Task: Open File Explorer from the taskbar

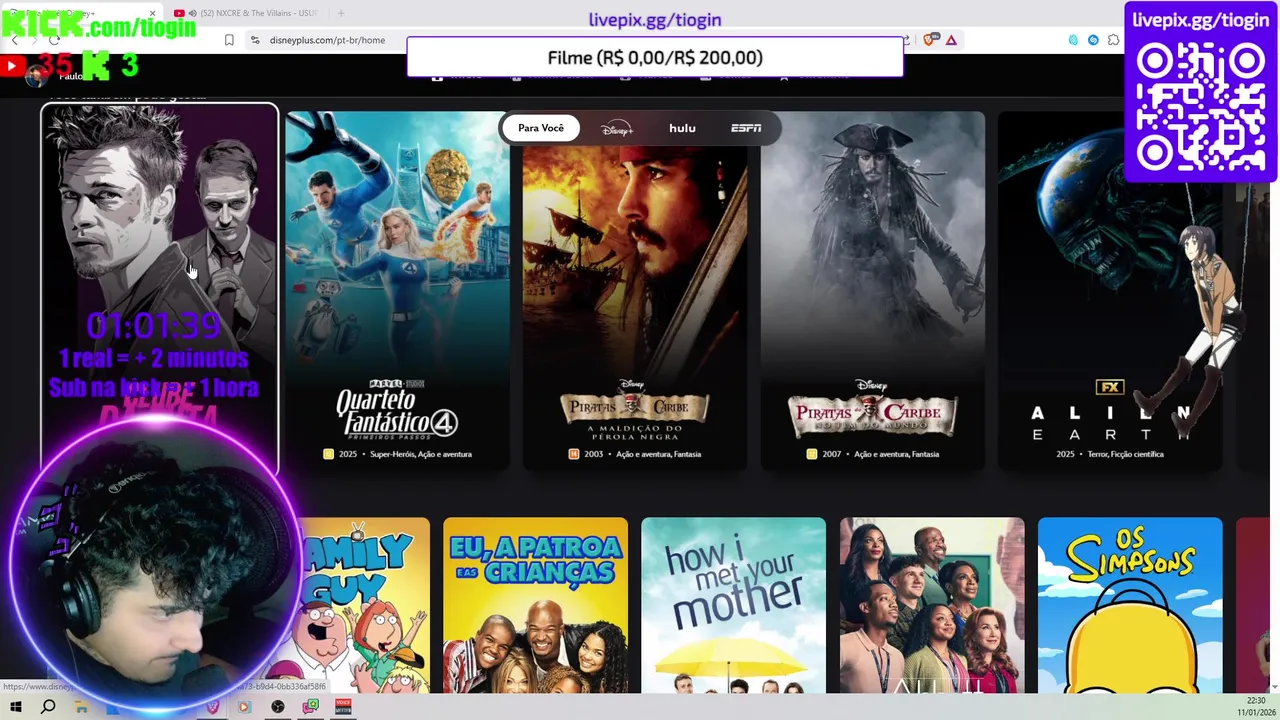Action: [x=81, y=707]
